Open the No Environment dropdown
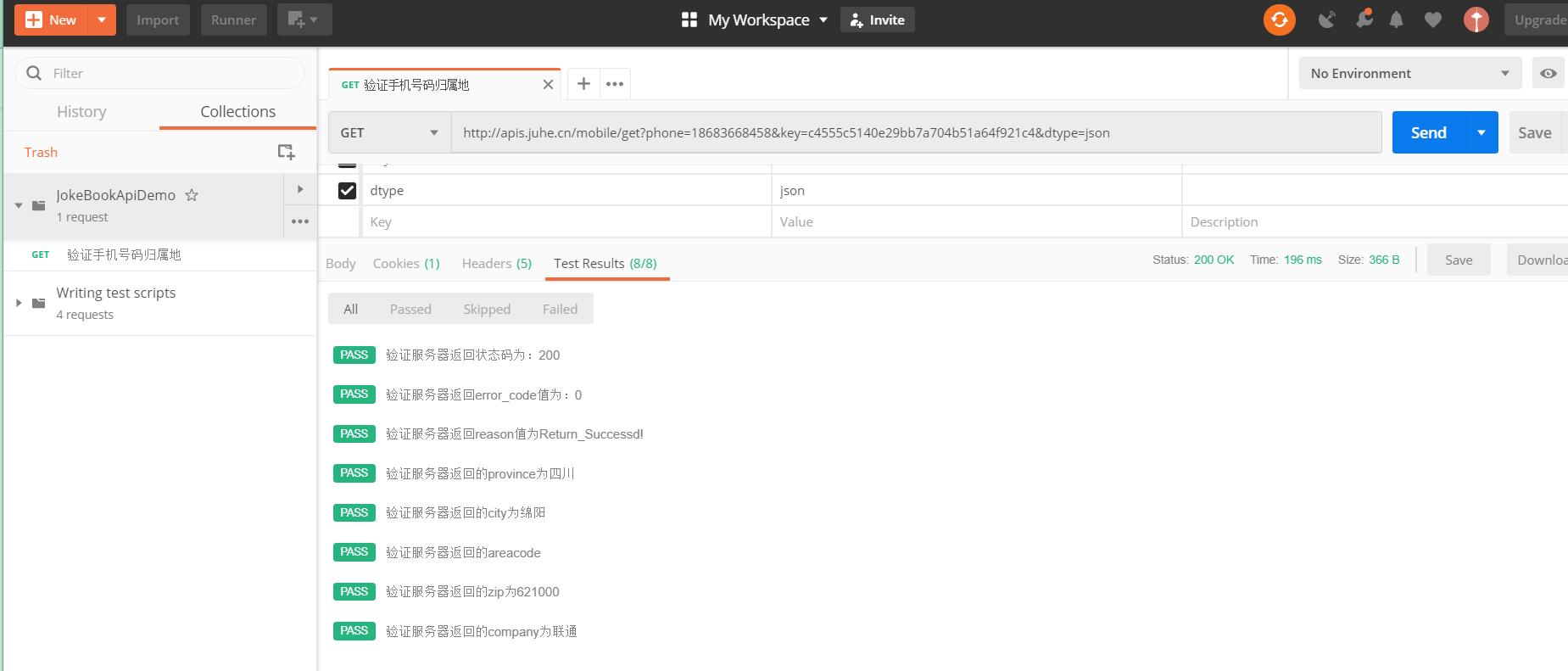 click(x=1409, y=74)
